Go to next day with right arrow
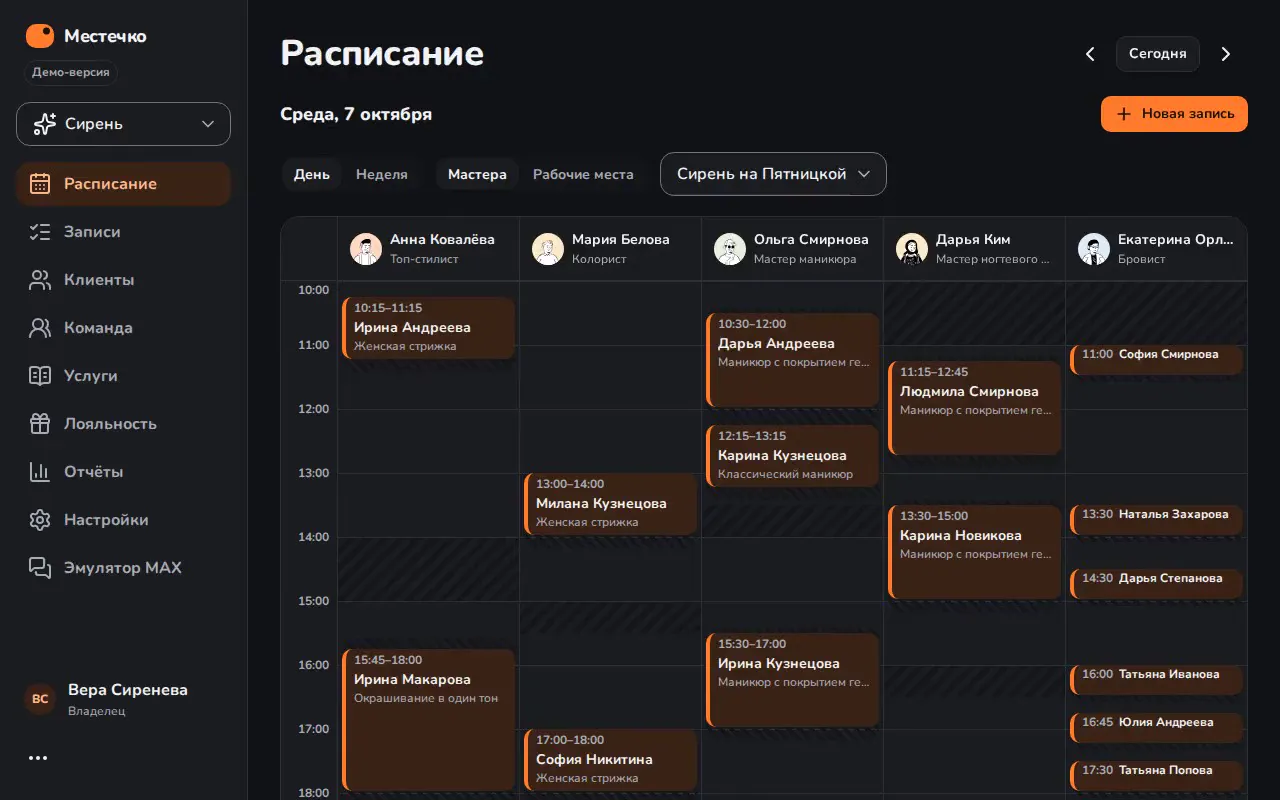This screenshot has height=800, width=1280. click(x=1226, y=54)
